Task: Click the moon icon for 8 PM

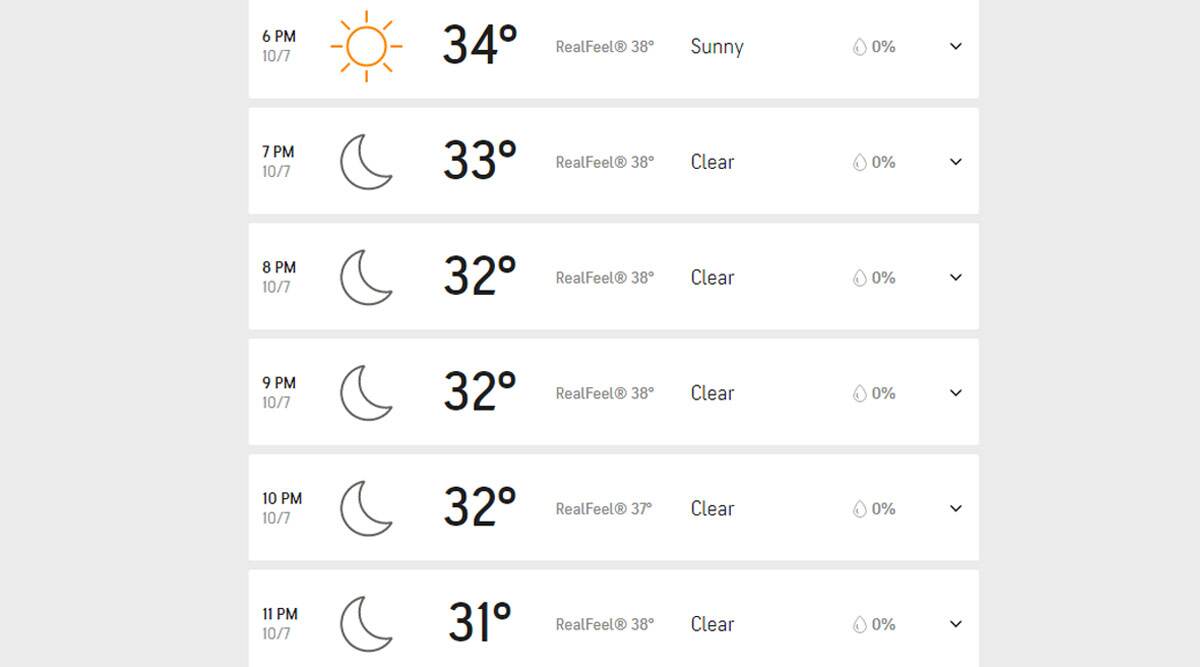Action: click(x=367, y=277)
